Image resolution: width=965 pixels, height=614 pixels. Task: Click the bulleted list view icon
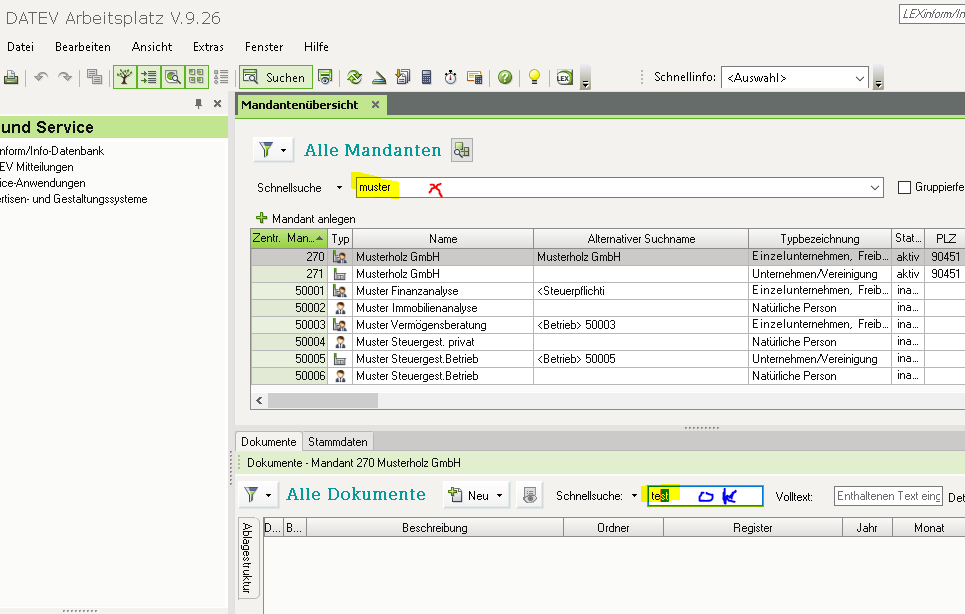click(221, 78)
